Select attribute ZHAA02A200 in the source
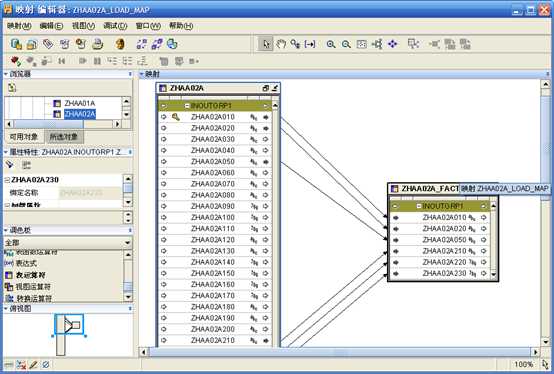The image size is (554, 374). point(213,329)
